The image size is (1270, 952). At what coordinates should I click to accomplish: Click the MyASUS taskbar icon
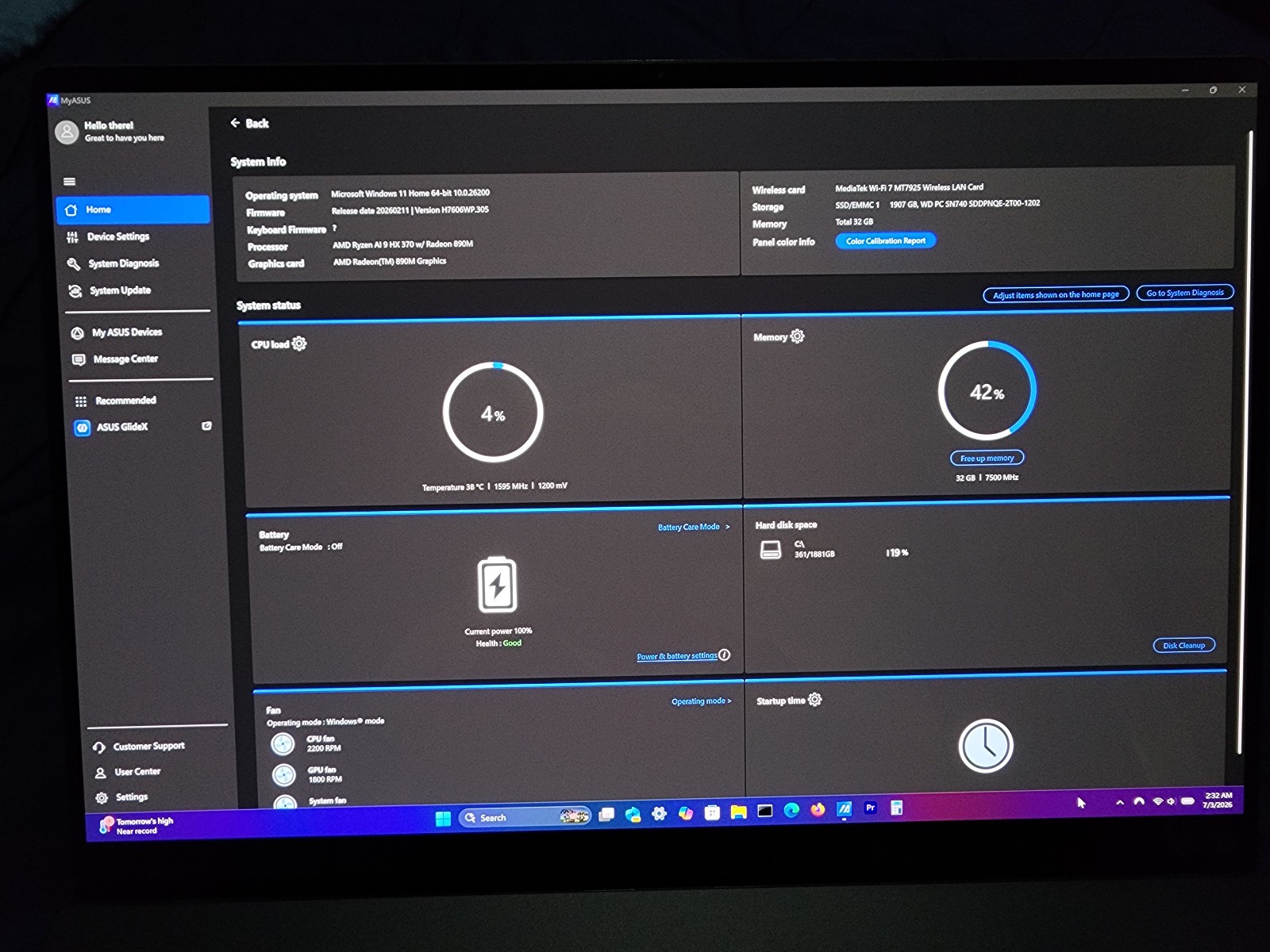844,809
